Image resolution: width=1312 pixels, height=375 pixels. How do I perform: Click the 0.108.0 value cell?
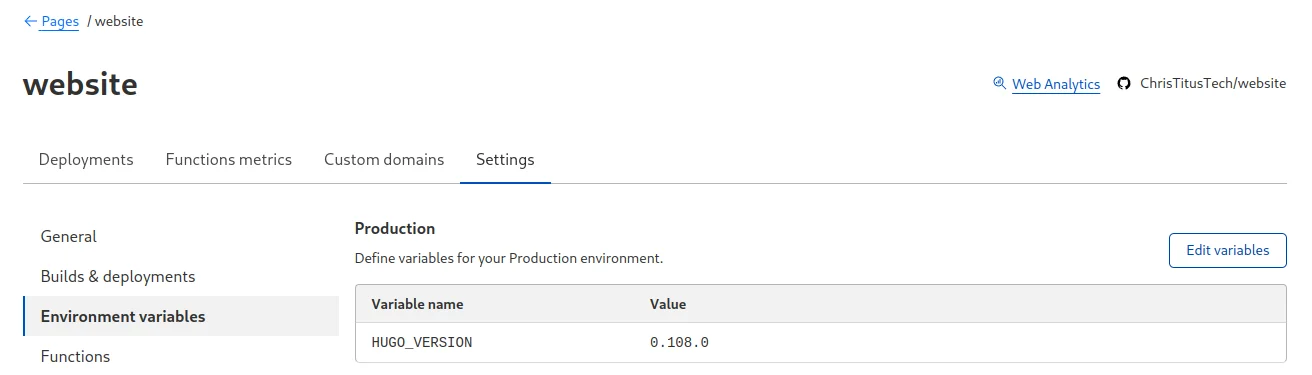680,342
